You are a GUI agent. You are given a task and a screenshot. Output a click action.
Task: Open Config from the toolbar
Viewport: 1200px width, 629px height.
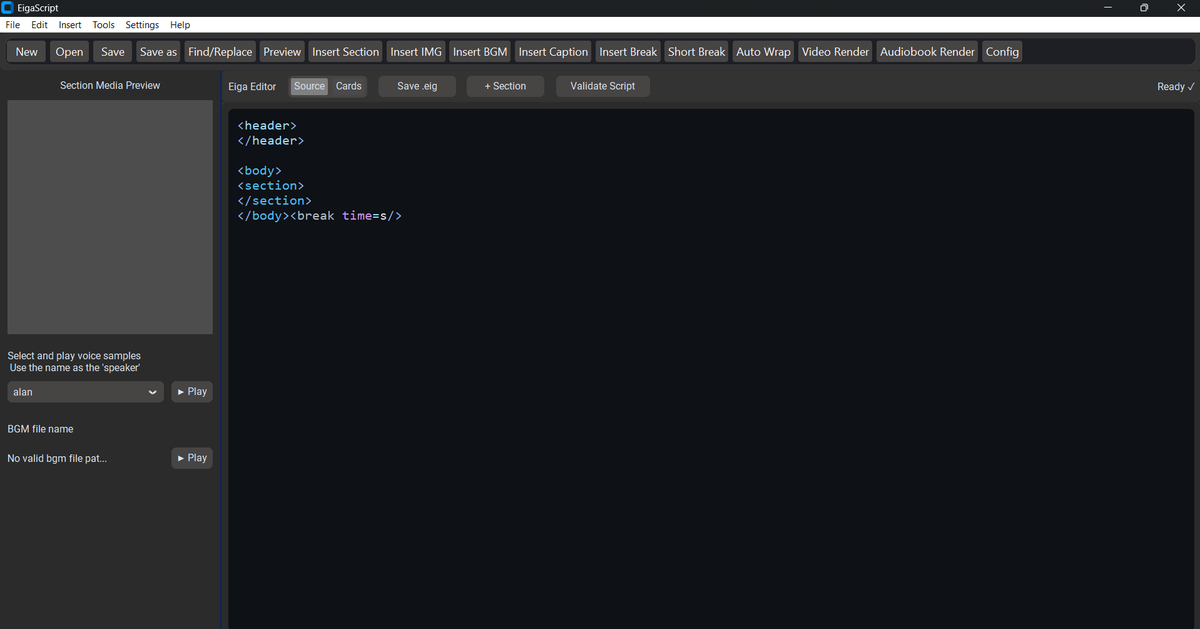coord(1002,52)
